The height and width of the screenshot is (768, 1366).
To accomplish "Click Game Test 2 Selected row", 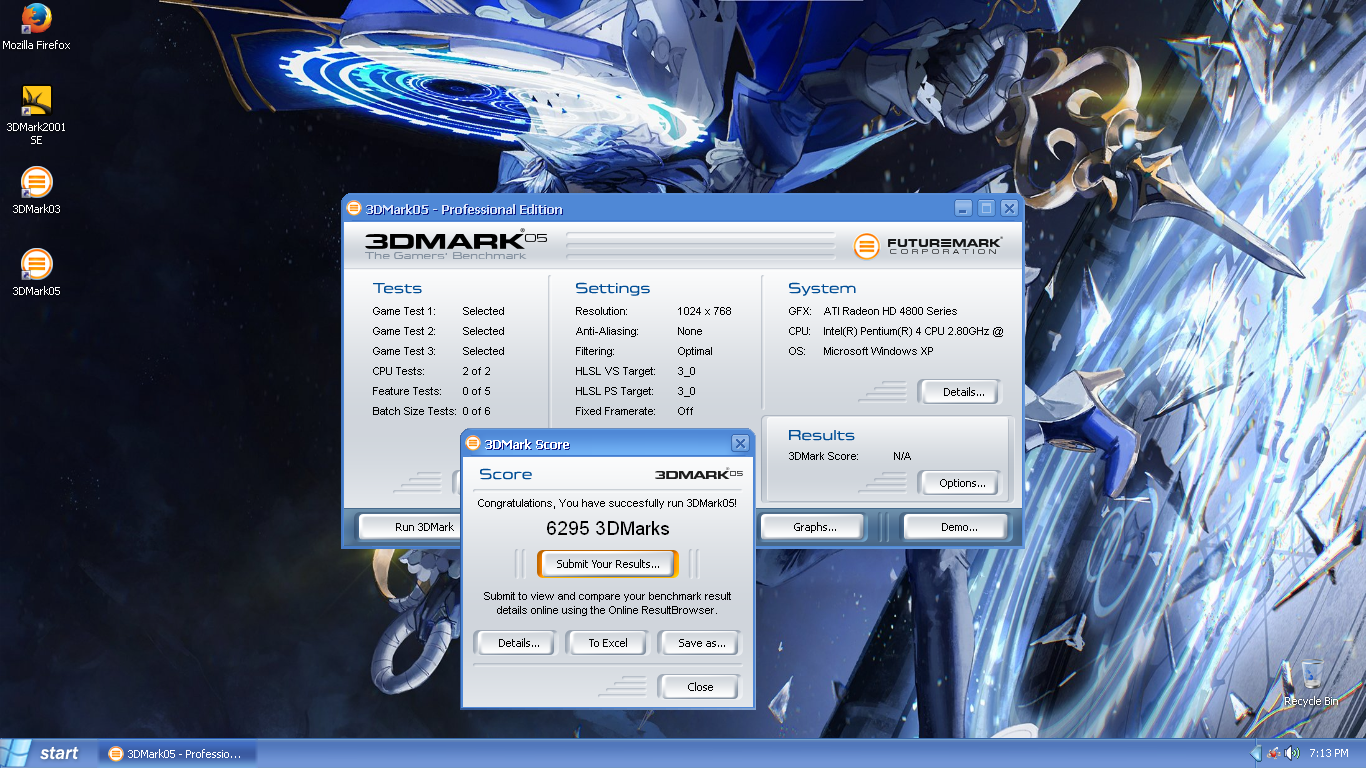I will (x=438, y=331).
